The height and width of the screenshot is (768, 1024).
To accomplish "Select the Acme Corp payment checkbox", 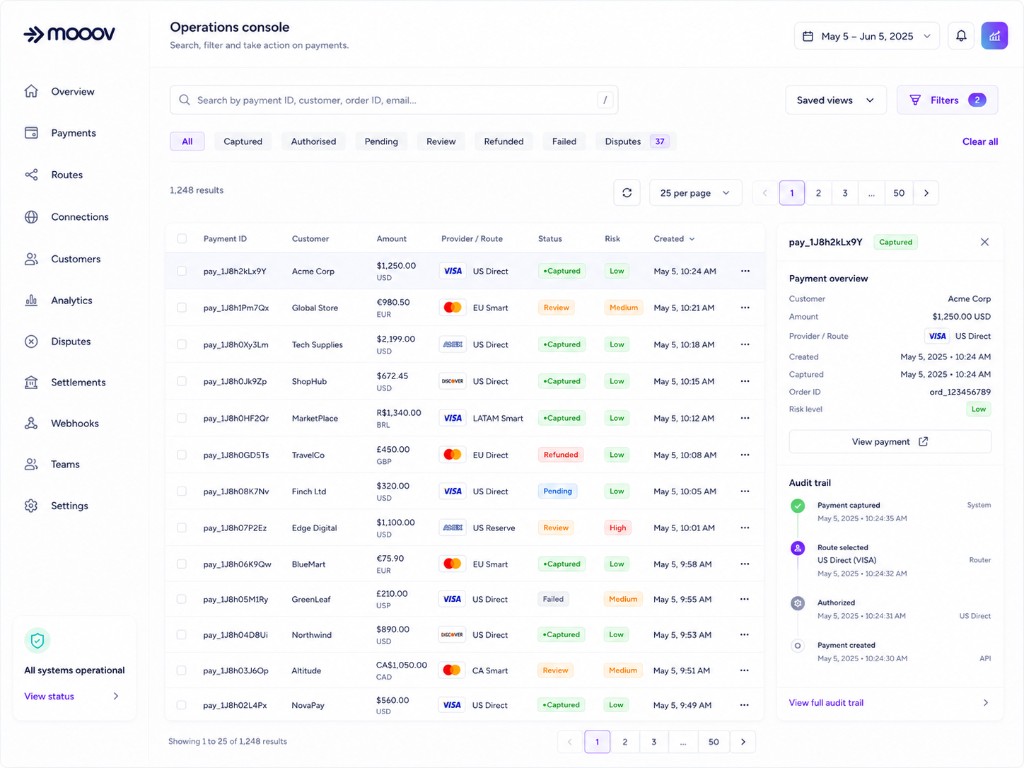I will (x=182, y=271).
